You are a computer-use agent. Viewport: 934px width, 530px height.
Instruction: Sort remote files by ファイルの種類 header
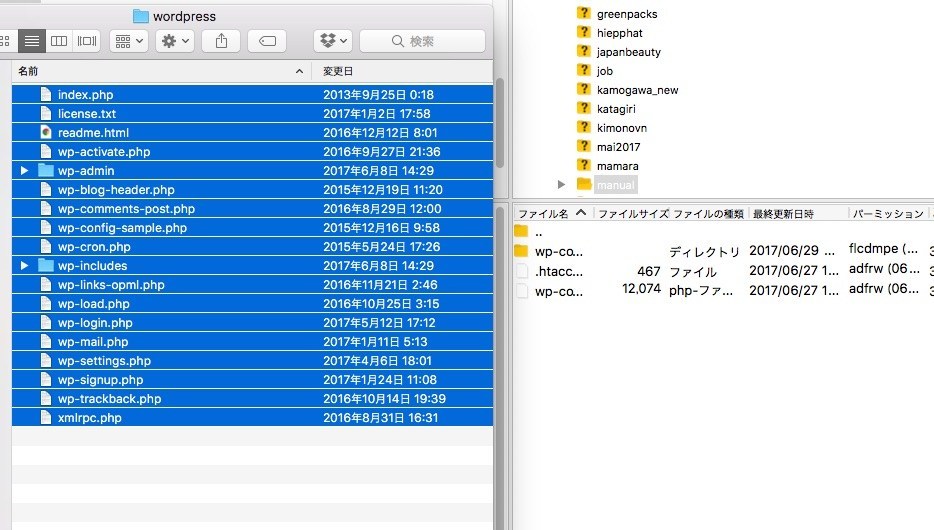[x=708, y=213]
